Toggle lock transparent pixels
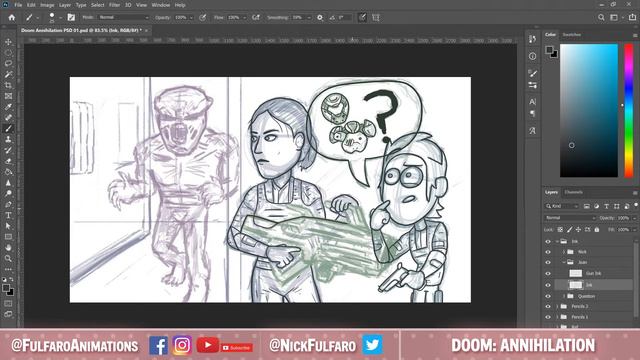Image resolution: width=640 pixels, height=360 pixels. pos(560,230)
